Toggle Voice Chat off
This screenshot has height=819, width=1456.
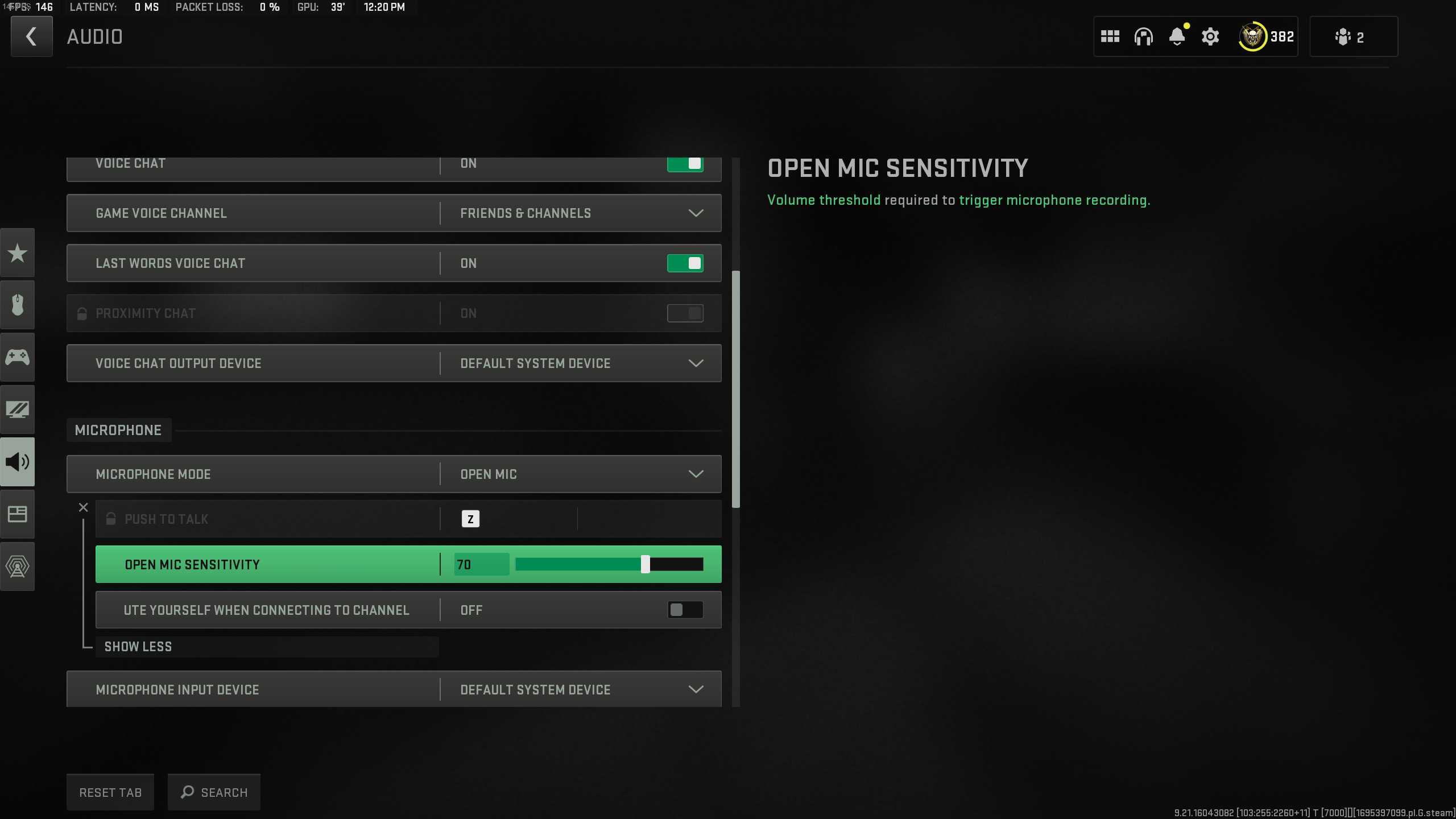pos(685,164)
